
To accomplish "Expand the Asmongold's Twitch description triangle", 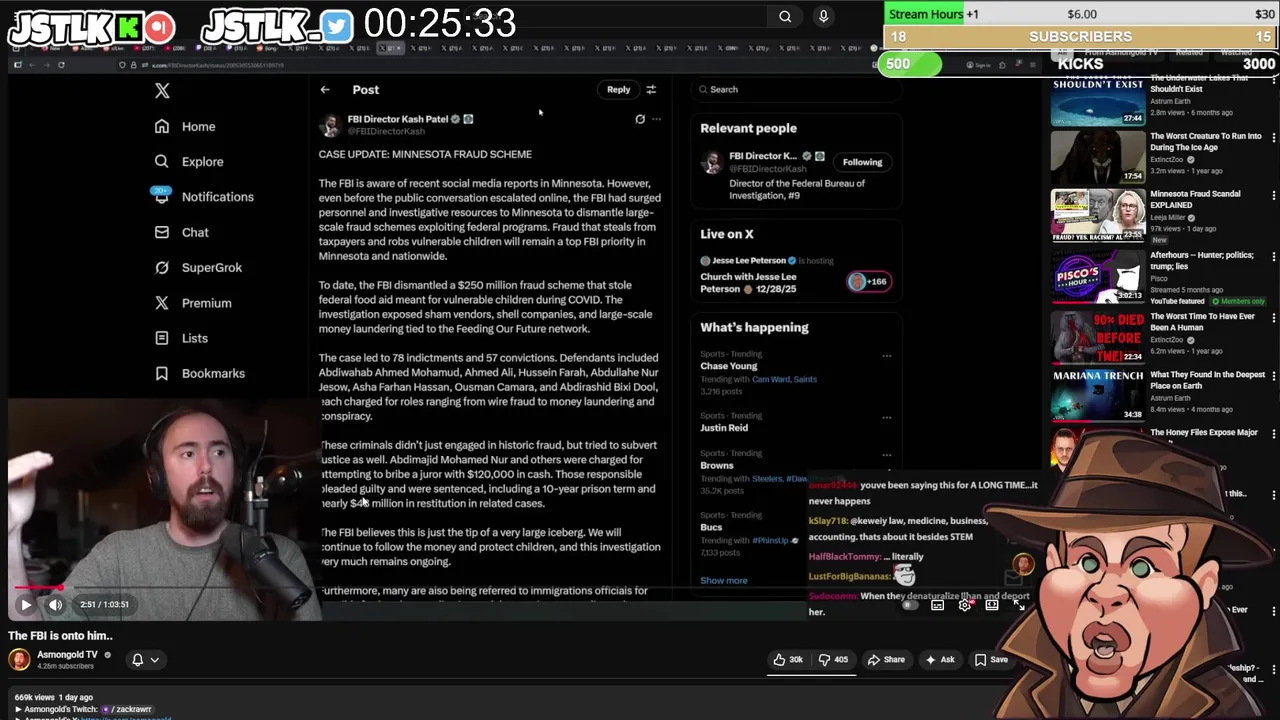I will coord(17,709).
